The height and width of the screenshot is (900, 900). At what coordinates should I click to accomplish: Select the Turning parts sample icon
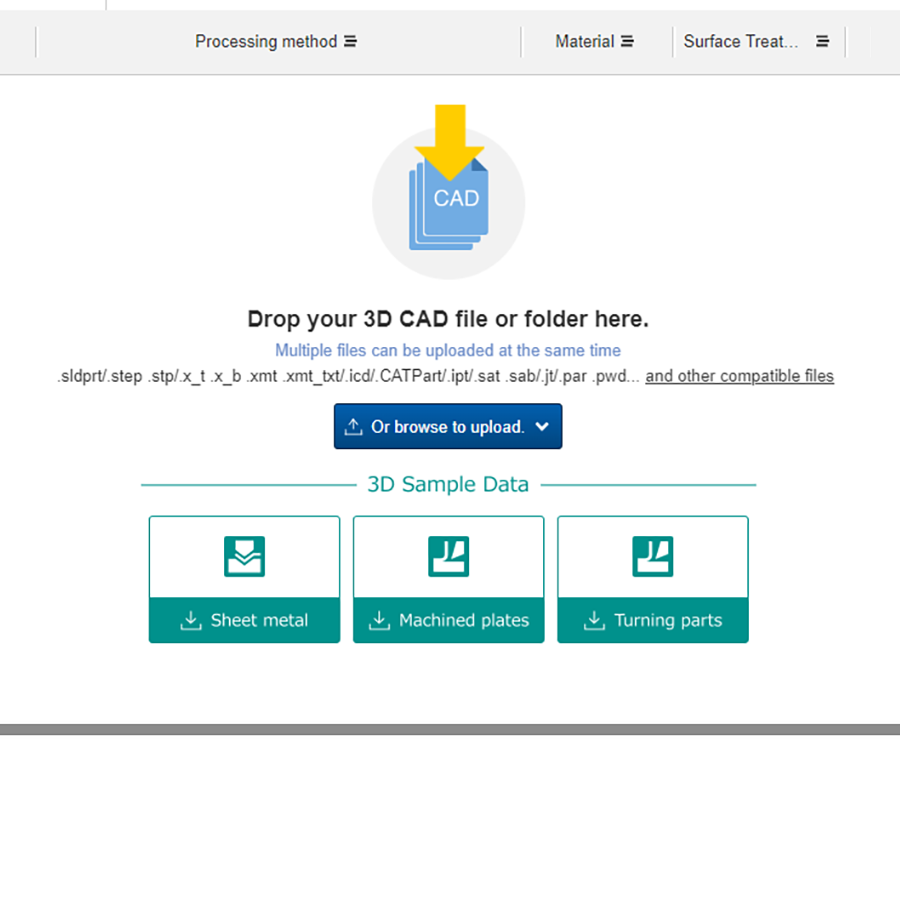tap(653, 557)
